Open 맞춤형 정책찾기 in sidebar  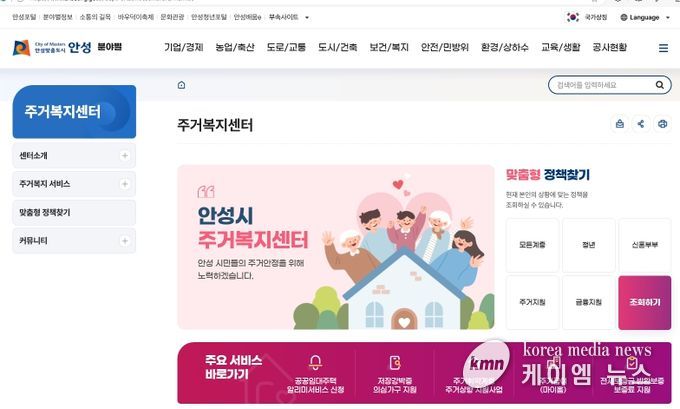pyautogui.click(x=74, y=213)
